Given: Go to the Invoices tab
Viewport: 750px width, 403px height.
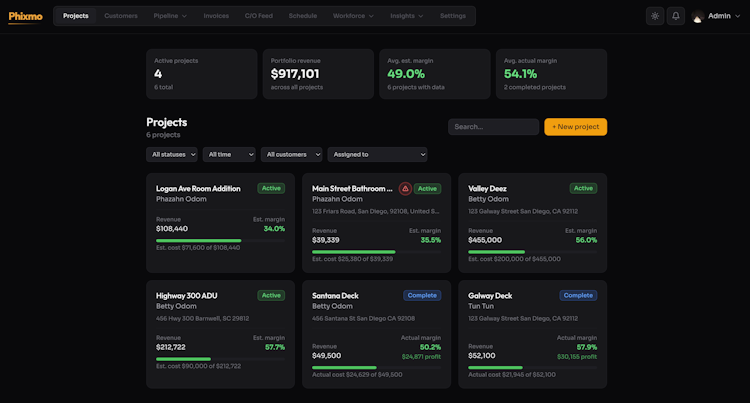Looking at the screenshot, I should 216,16.
